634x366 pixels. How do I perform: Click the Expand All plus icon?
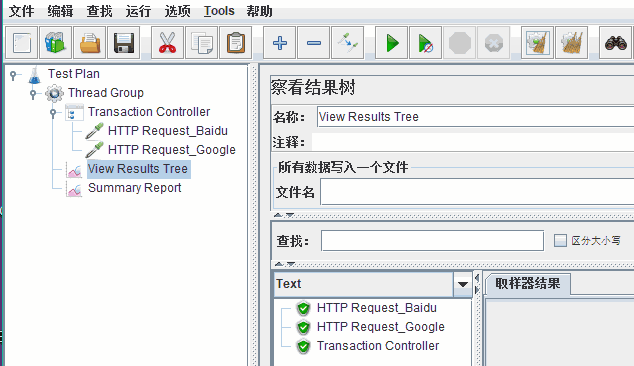280,43
